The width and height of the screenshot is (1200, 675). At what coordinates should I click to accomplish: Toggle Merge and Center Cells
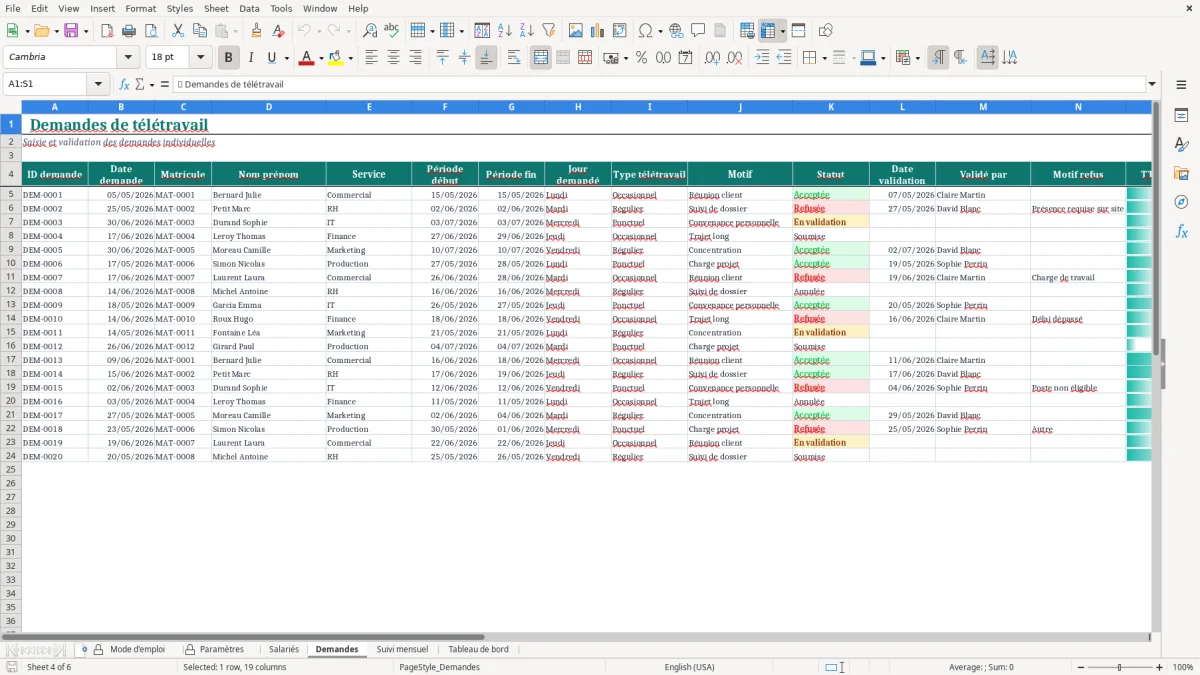[541, 58]
